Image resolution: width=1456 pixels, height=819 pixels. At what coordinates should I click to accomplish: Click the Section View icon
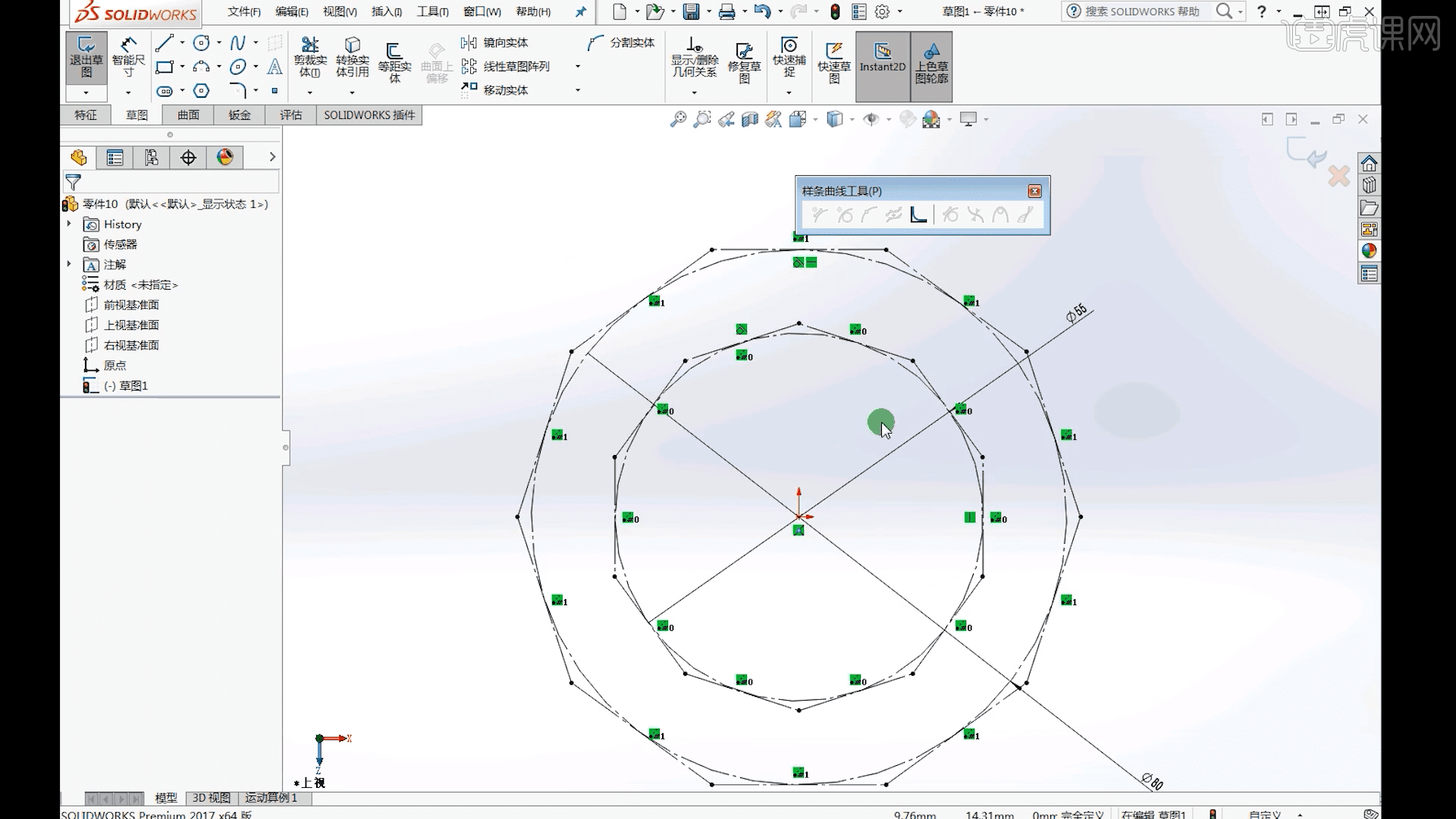click(x=750, y=119)
